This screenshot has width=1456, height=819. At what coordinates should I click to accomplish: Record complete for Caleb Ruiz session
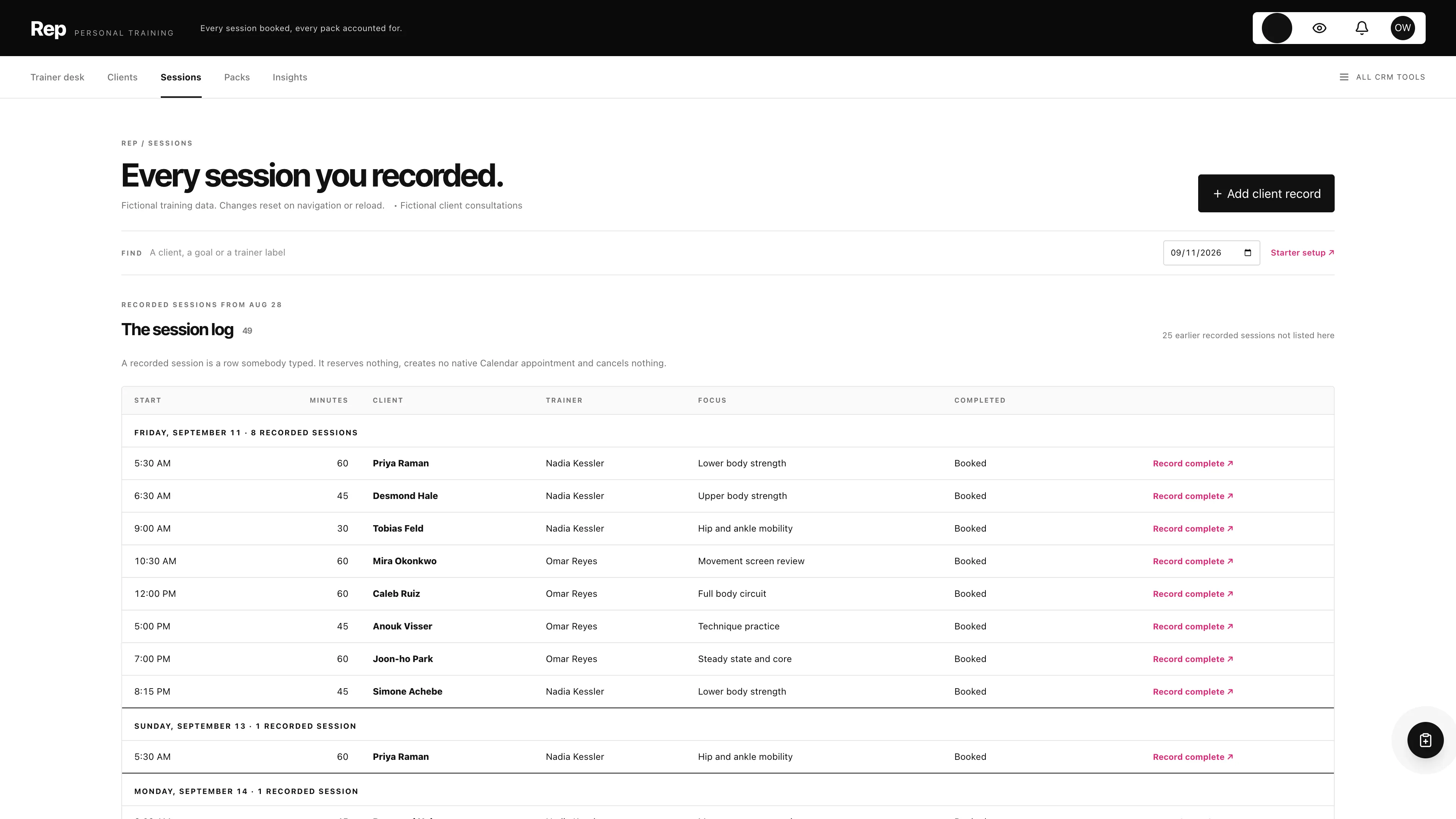tap(1192, 594)
